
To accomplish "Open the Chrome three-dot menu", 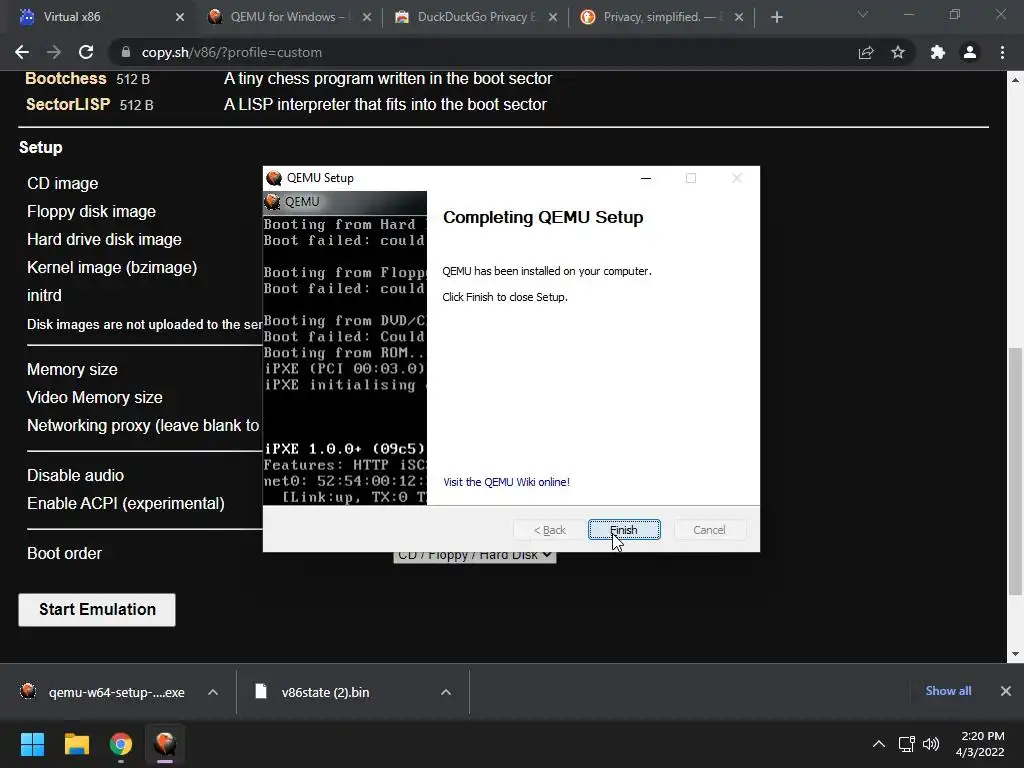I will [x=1002, y=52].
